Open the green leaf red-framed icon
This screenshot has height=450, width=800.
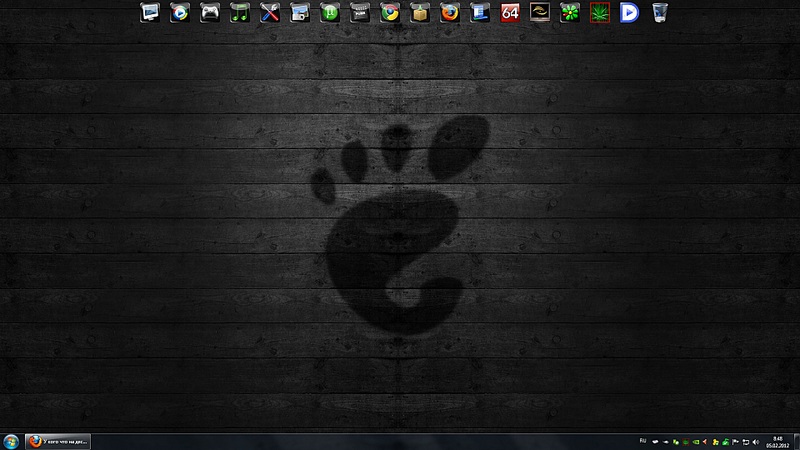click(600, 12)
